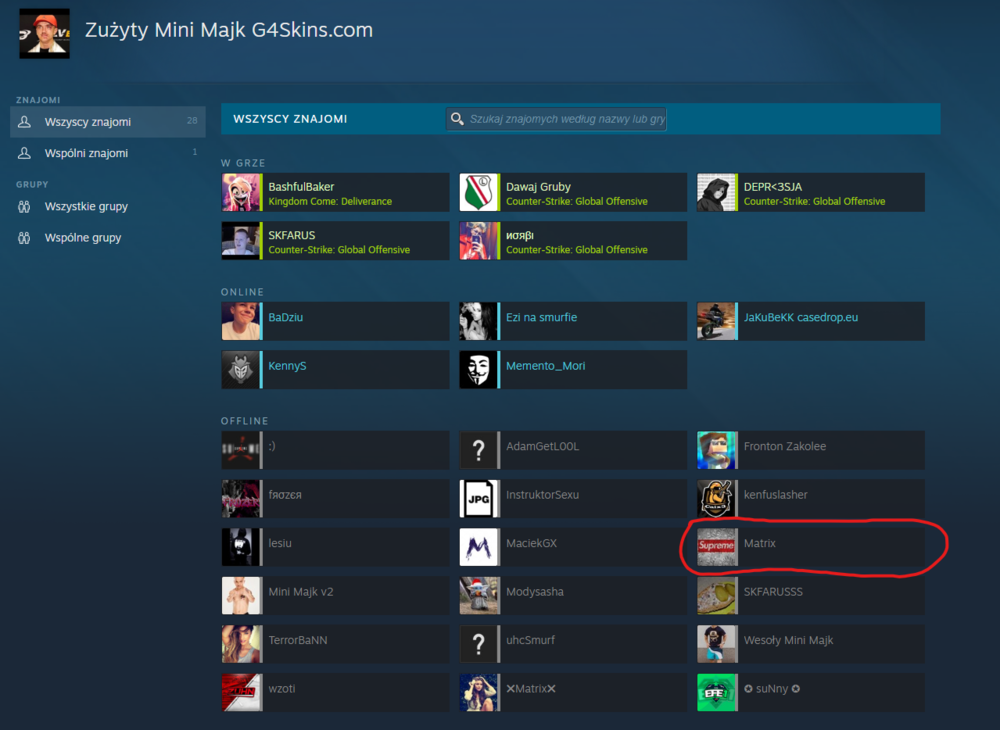Image resolution: width=1000 pixels, height=730 pixels.
Task: Open Ezi na smurfie's avatar
Action: click(x=478, y=321)
